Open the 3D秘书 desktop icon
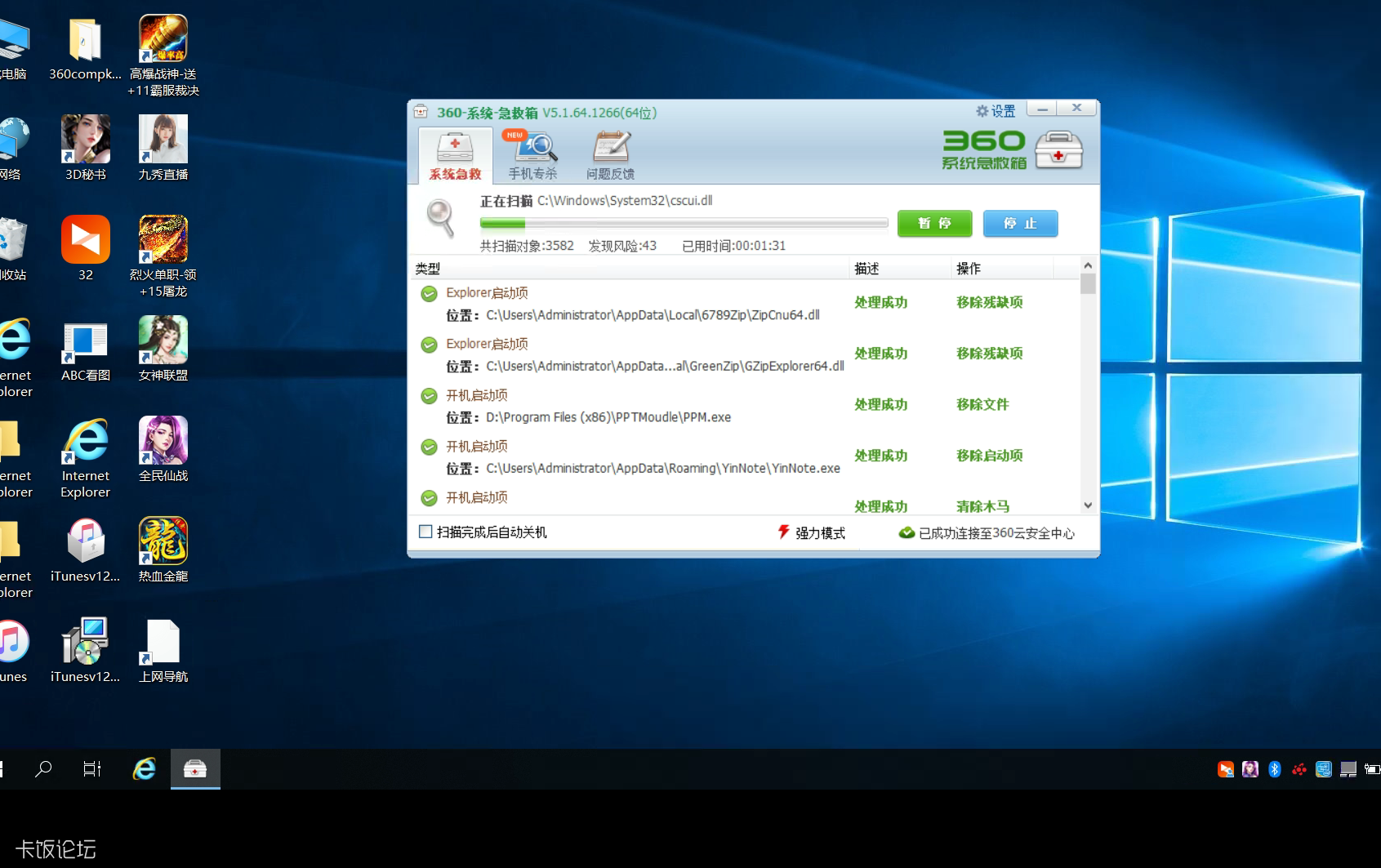Viewport: 1381px width, 868px height. pos(85,148)
